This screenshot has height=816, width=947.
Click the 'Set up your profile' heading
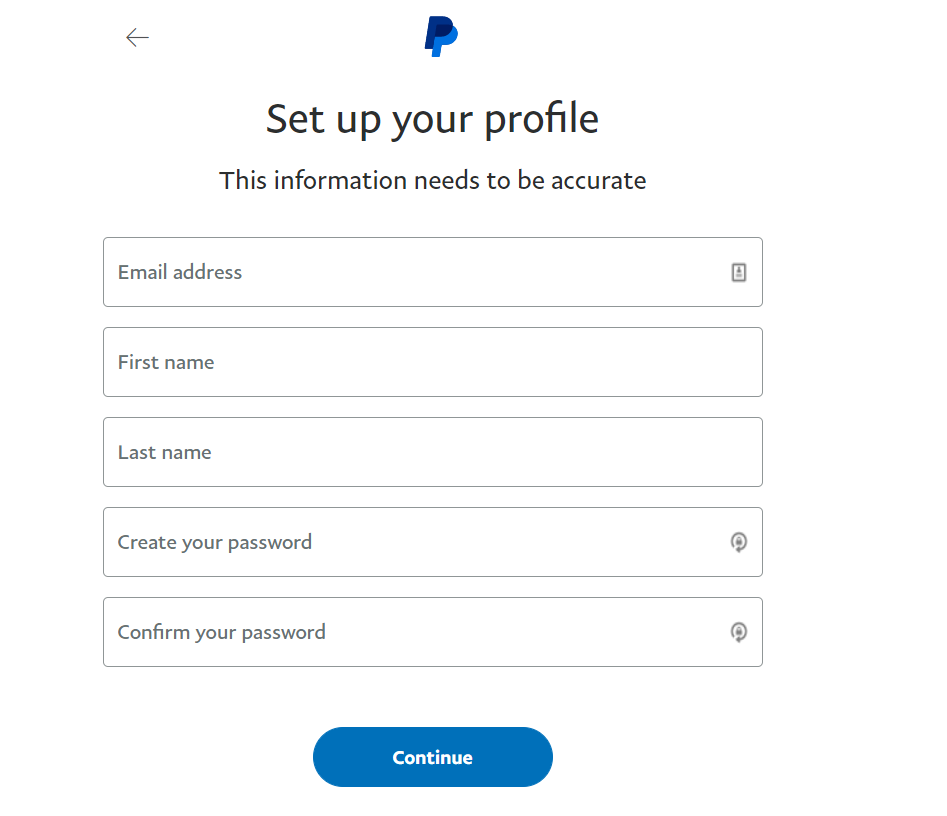(432, 120)
